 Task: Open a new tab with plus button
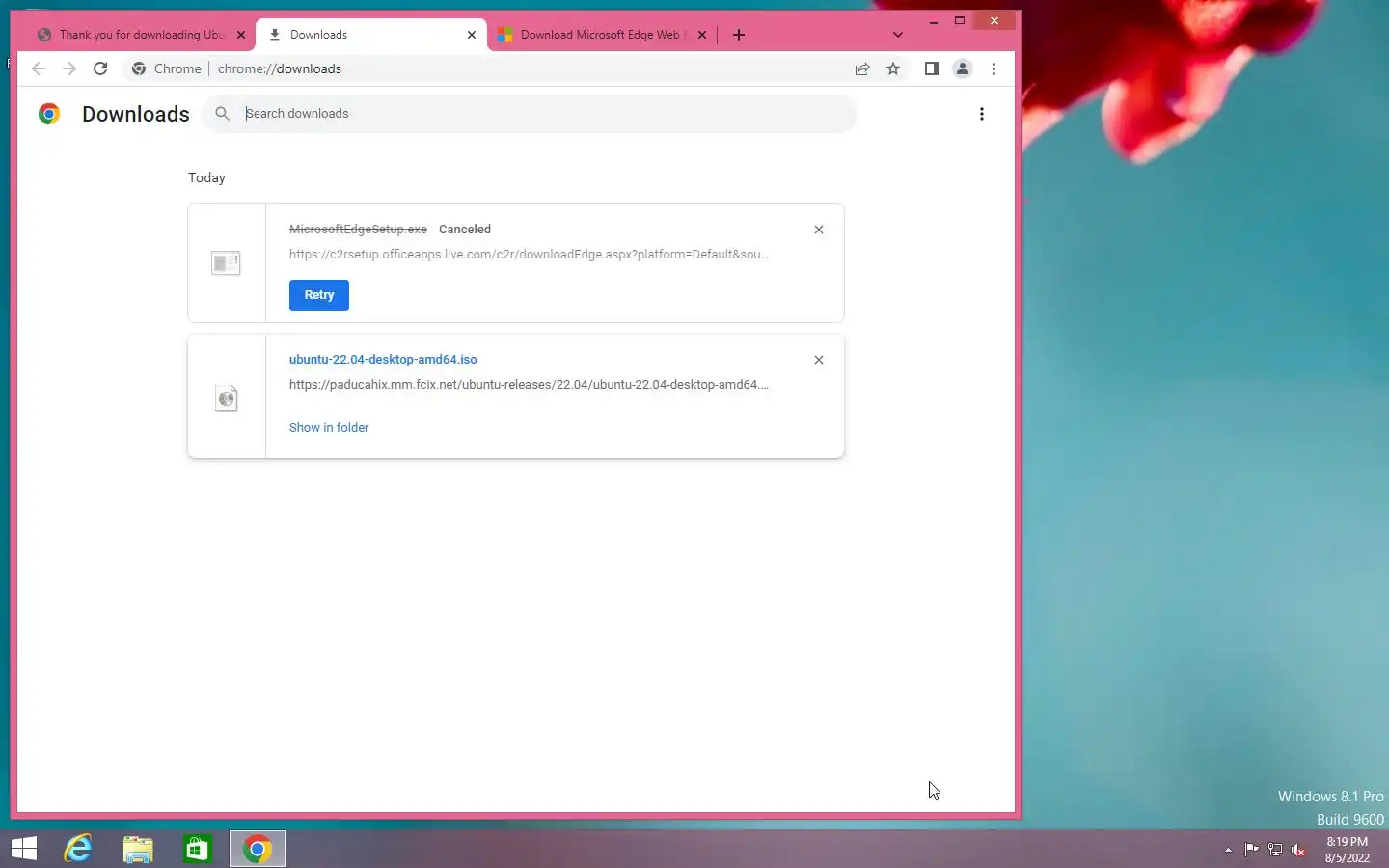pyautogui.click(x=739, y=35)
